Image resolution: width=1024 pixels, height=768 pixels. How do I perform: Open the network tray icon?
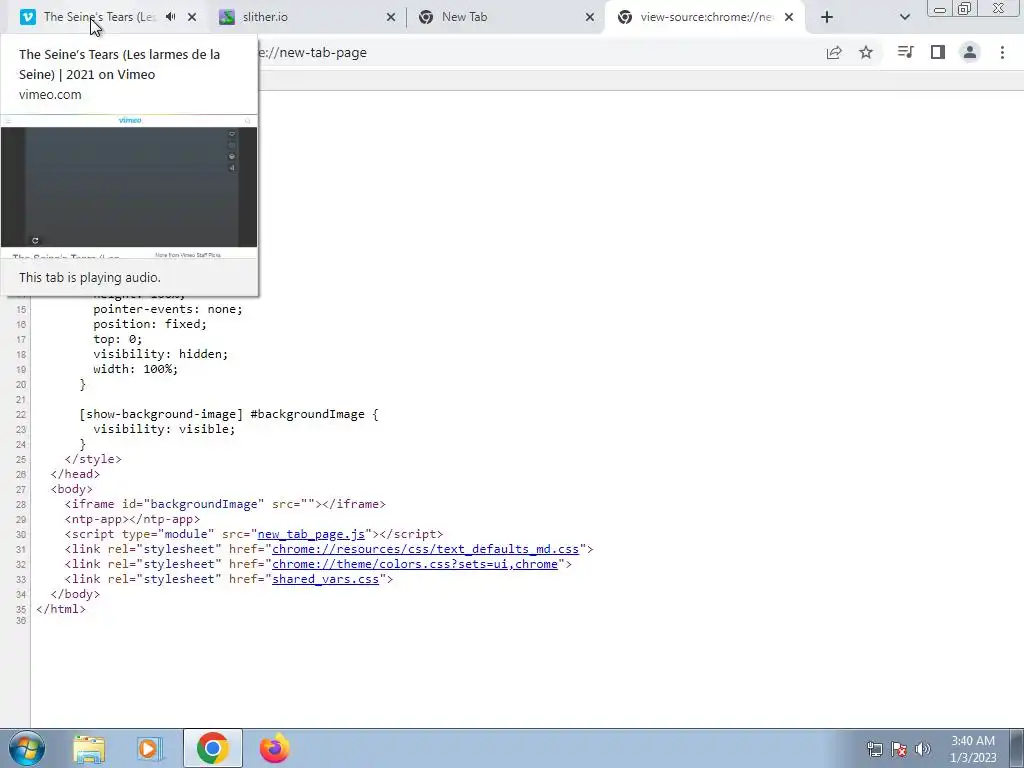[x=874, y=749]
